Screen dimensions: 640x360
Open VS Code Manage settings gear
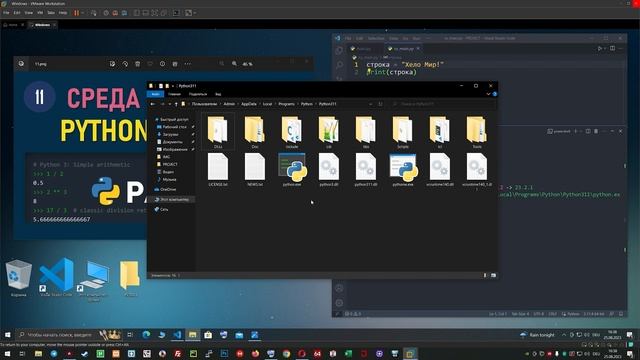pyautogui.click(x=339, y=303)
